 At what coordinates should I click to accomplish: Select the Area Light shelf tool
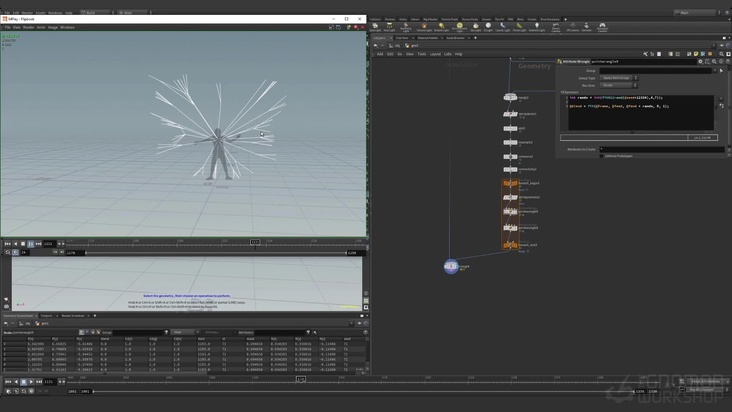coord(389,27)
